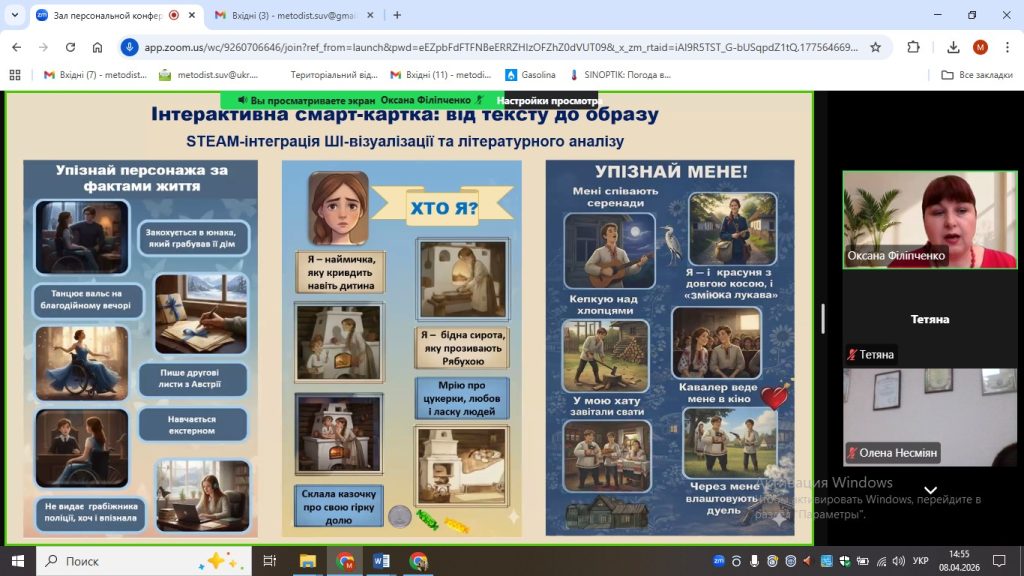Click Olena Nesmiyan's muted microphone indicator

click(853, 452)
